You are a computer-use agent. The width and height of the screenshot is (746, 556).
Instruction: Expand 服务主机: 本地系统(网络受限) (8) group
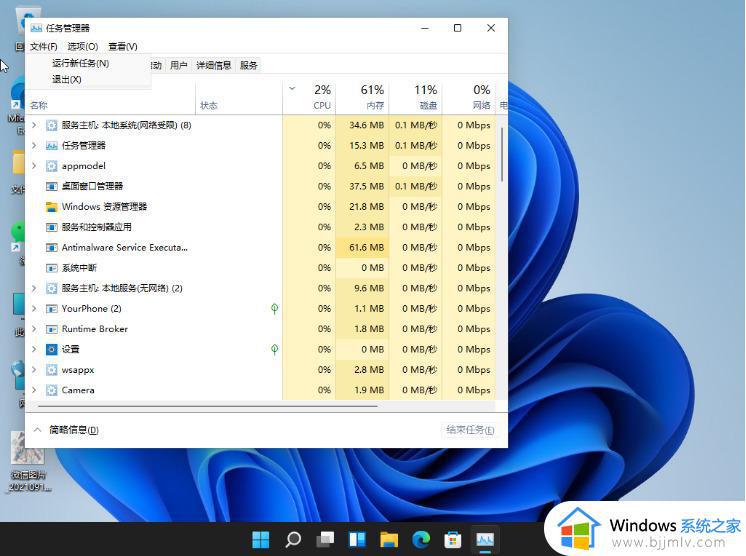coord(34,125)
